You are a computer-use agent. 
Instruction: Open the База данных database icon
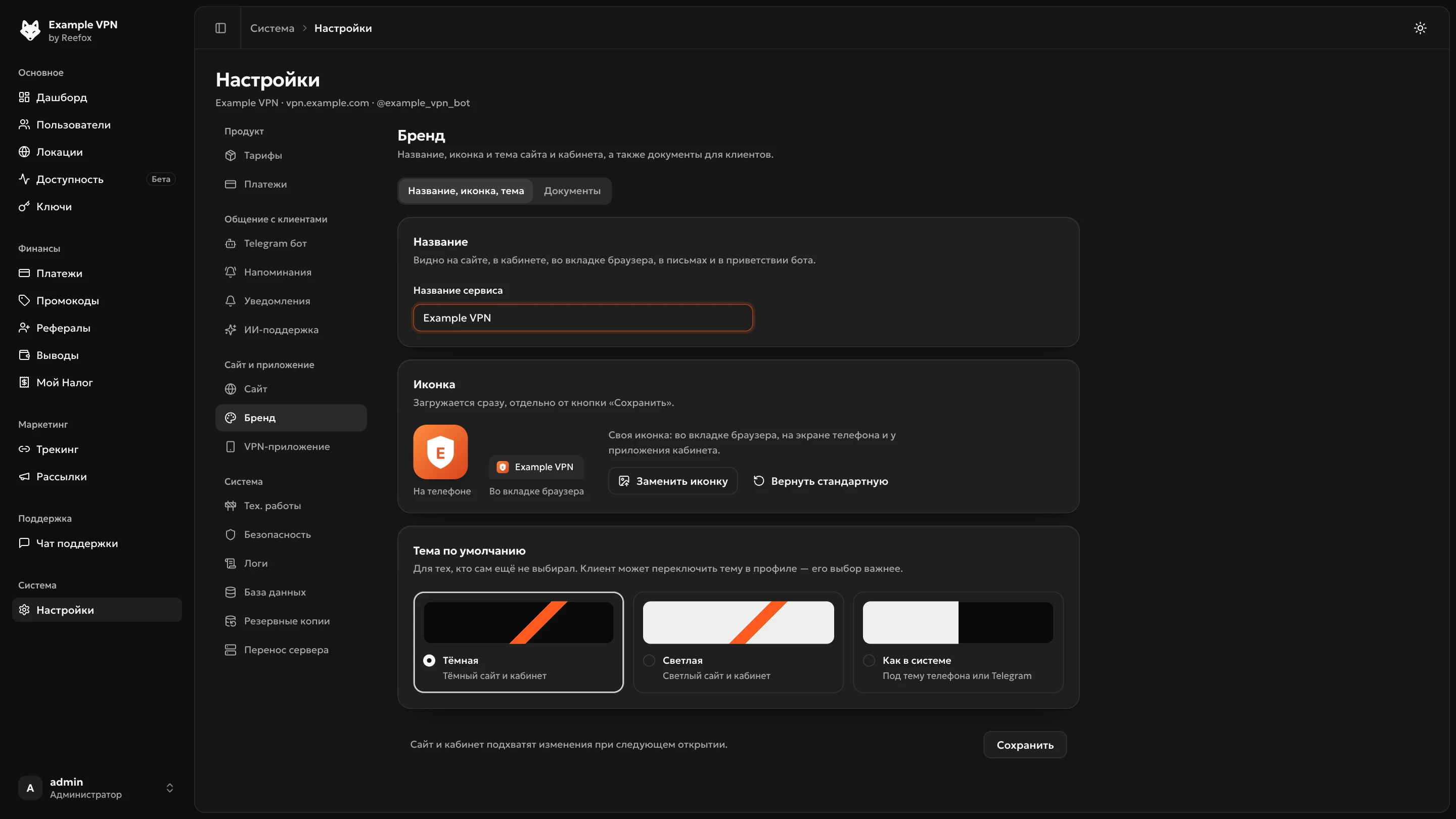(230, 592)
